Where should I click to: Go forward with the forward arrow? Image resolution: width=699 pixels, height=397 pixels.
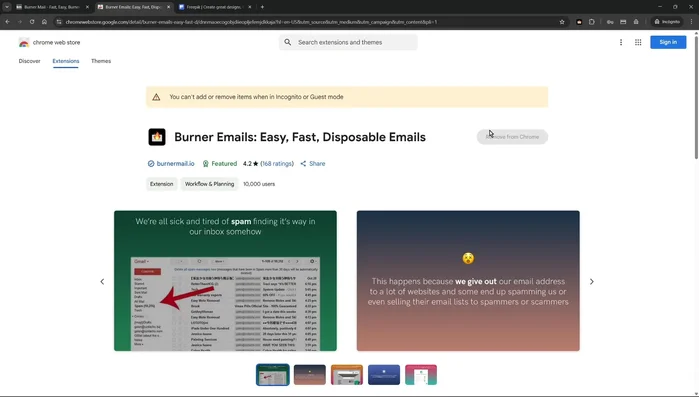pos(20,22)
